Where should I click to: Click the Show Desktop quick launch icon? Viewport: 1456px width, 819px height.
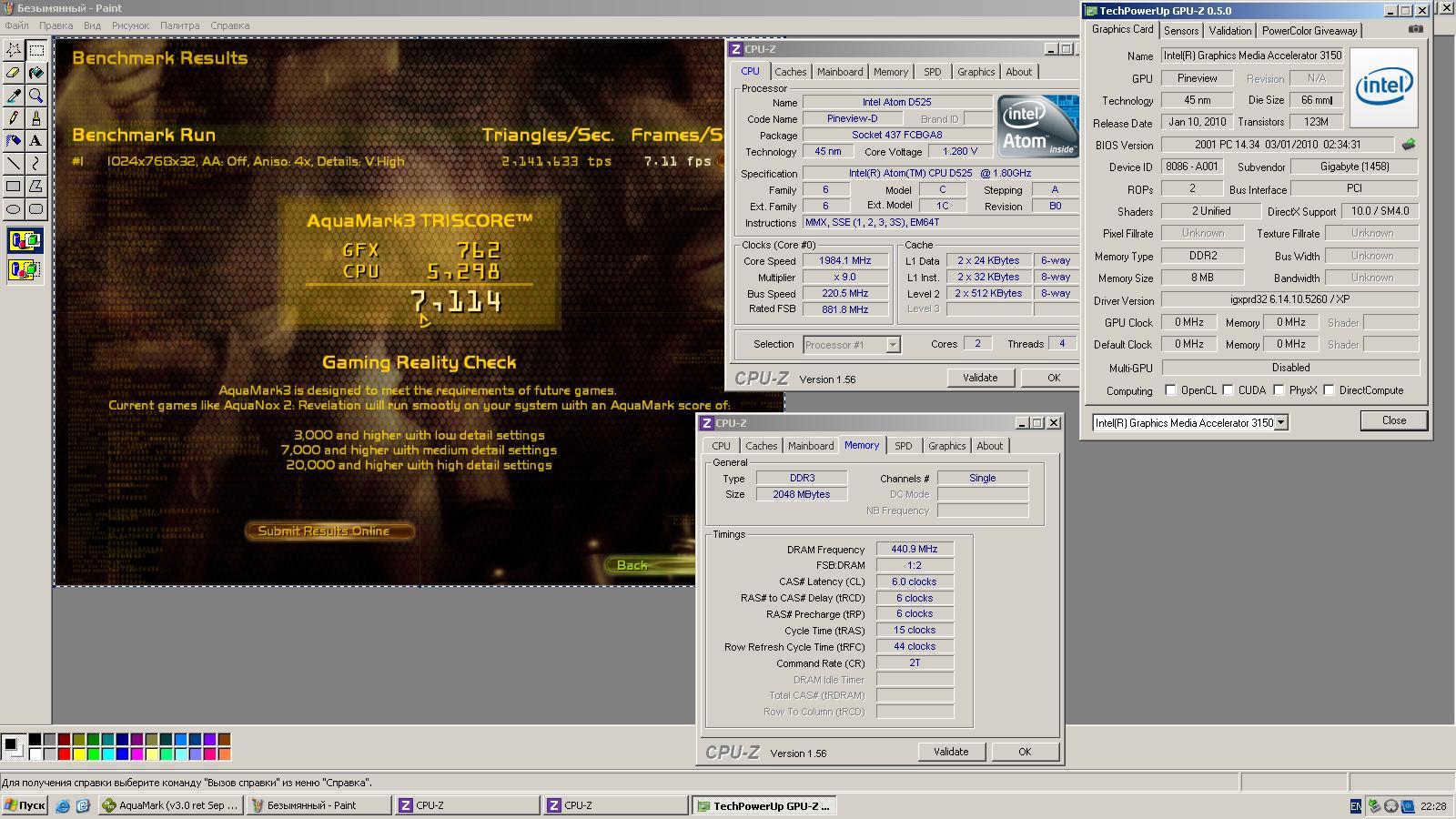pos(83,805)
